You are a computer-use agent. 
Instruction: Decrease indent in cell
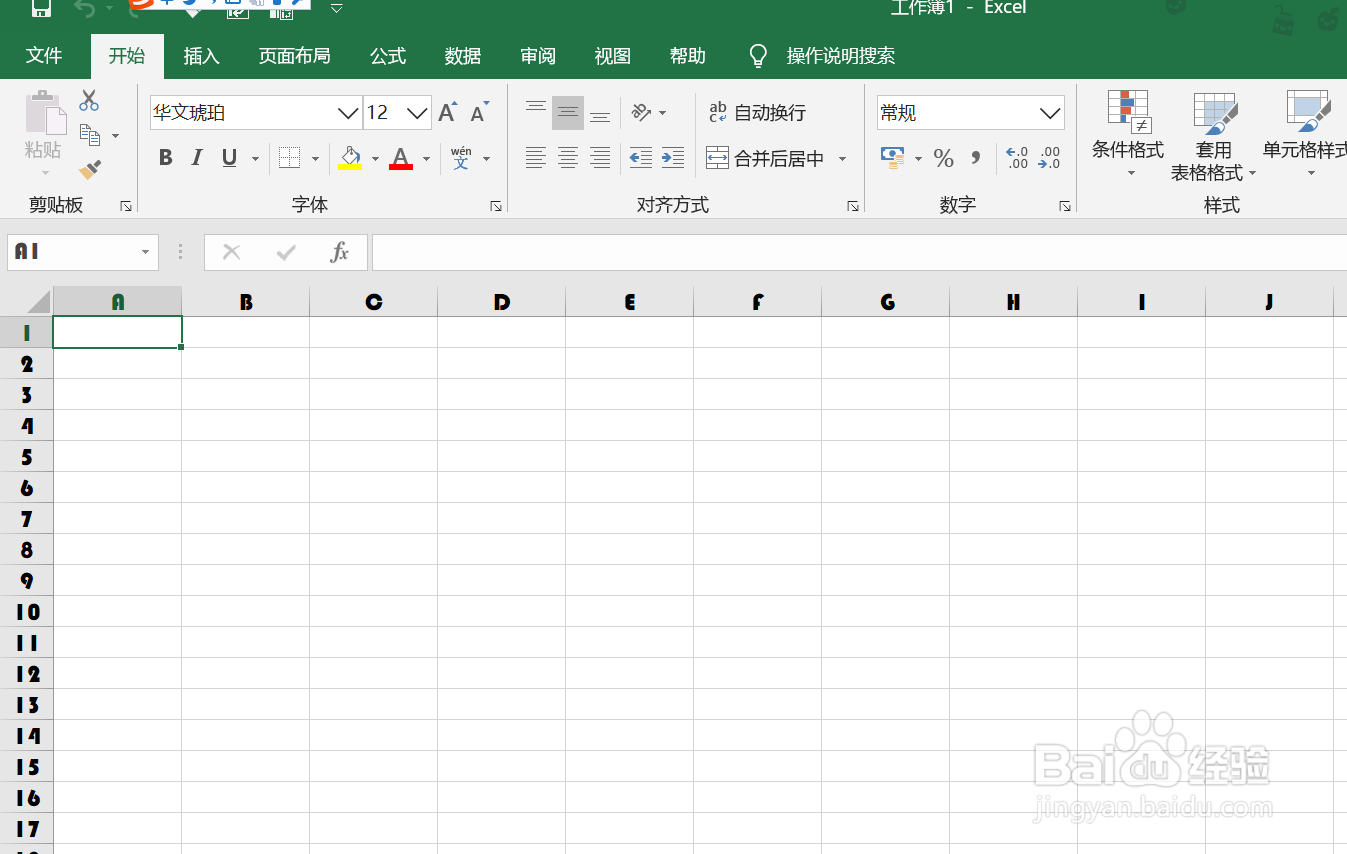(x=641, y=158)
